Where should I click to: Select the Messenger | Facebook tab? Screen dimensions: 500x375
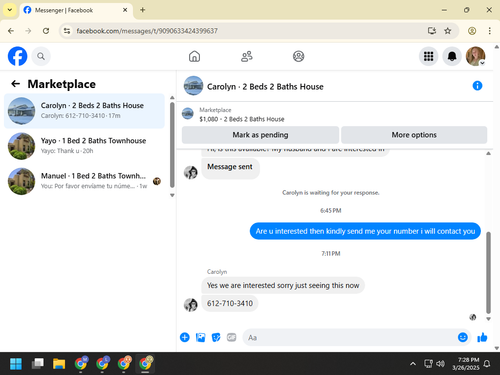point(76,10)
